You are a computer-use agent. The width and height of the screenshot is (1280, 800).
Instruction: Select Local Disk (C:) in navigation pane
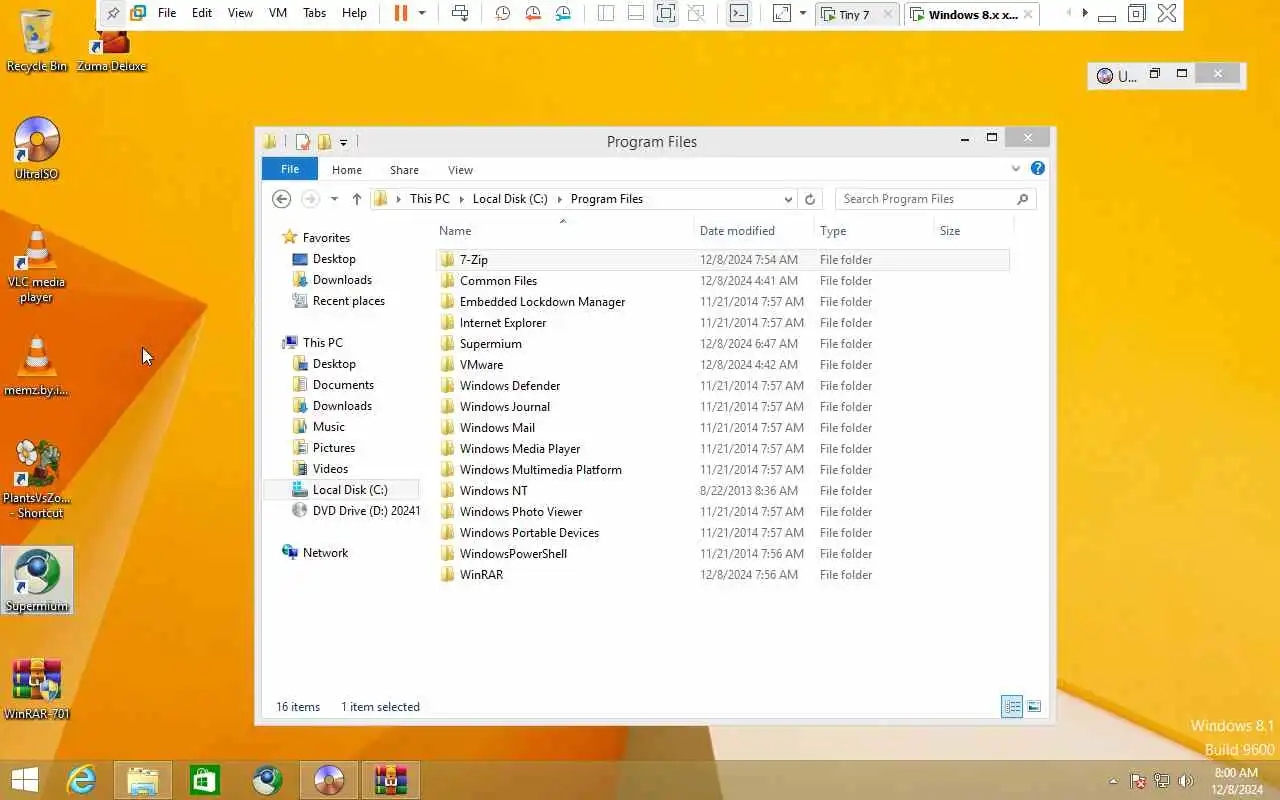pos(349,490)
